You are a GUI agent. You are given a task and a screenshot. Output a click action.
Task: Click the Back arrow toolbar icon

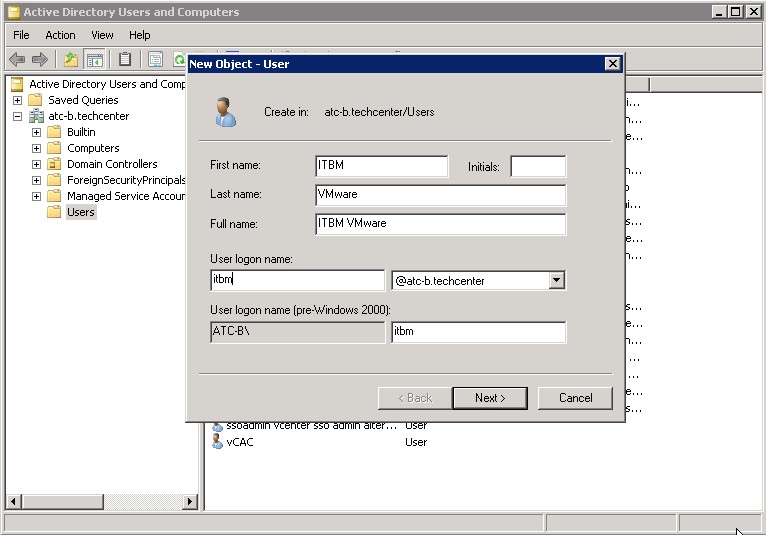[x=17, y=60]
